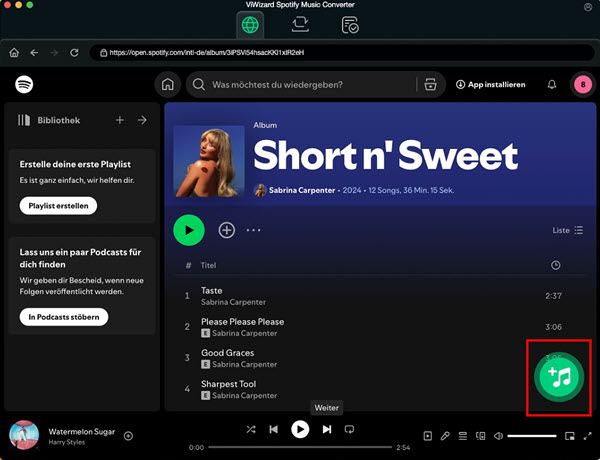The width and height of the screenshot is (600, 460).
Task: Click "Playlist erstellen" button
Action: click(58, 206)
